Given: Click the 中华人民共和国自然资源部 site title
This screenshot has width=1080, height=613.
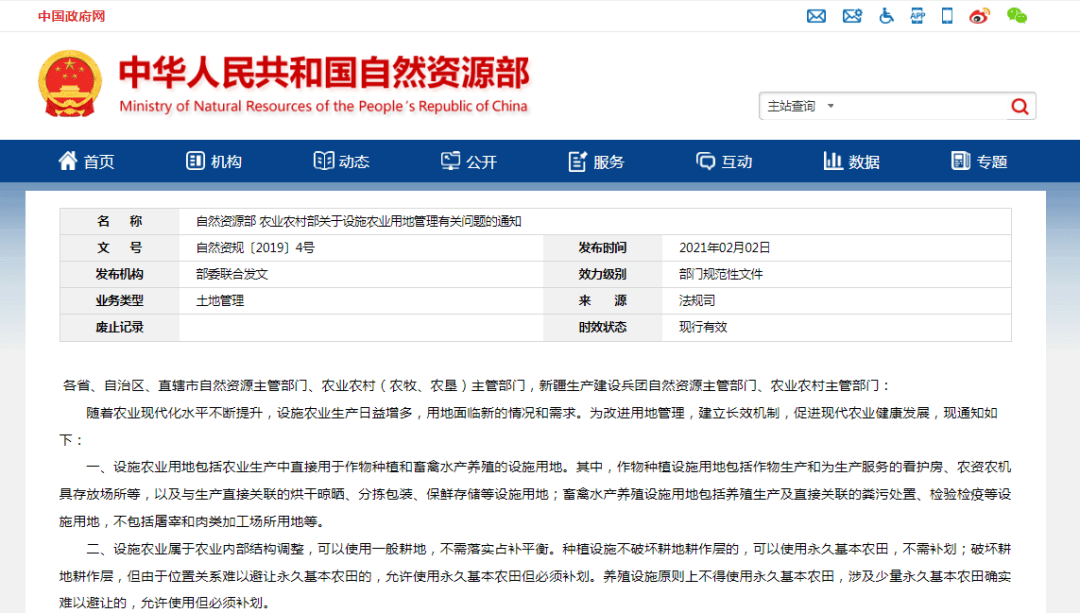Looking at the screenshot, I should [x=324, y=73].
